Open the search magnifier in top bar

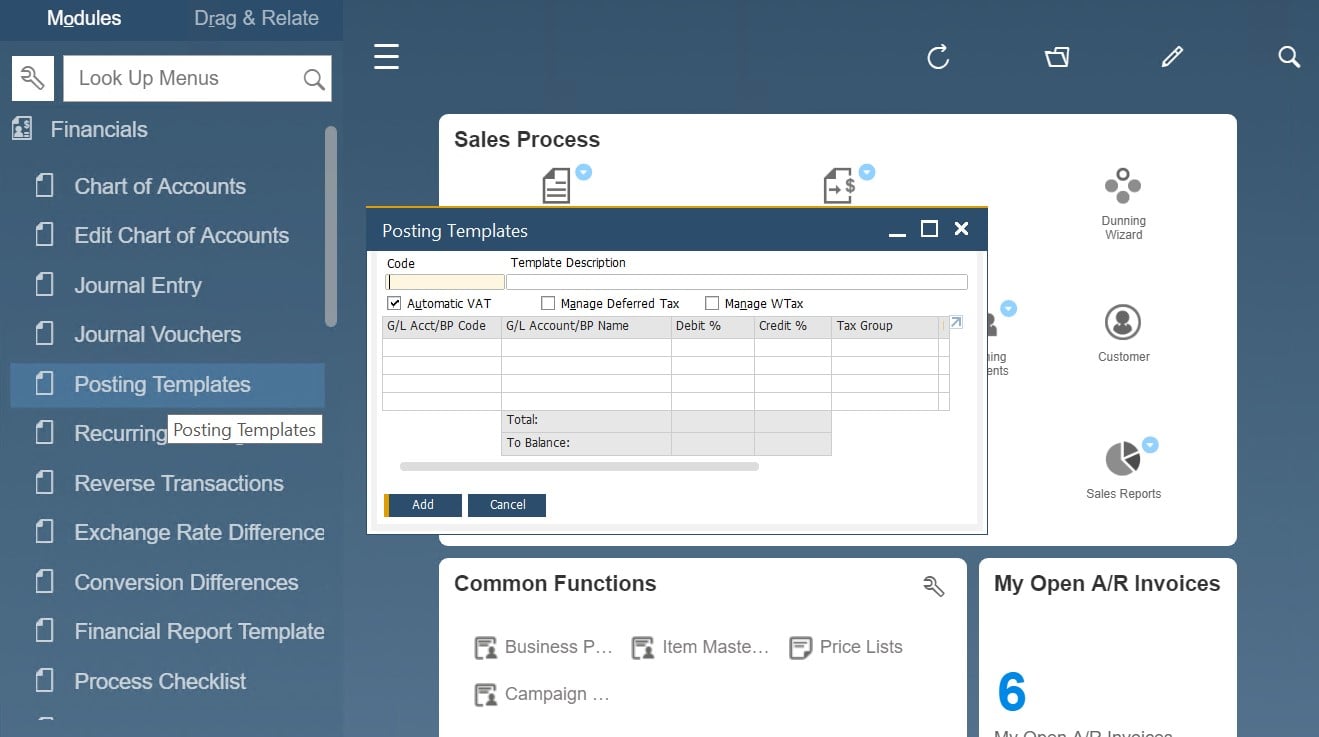coord(1289,57)
